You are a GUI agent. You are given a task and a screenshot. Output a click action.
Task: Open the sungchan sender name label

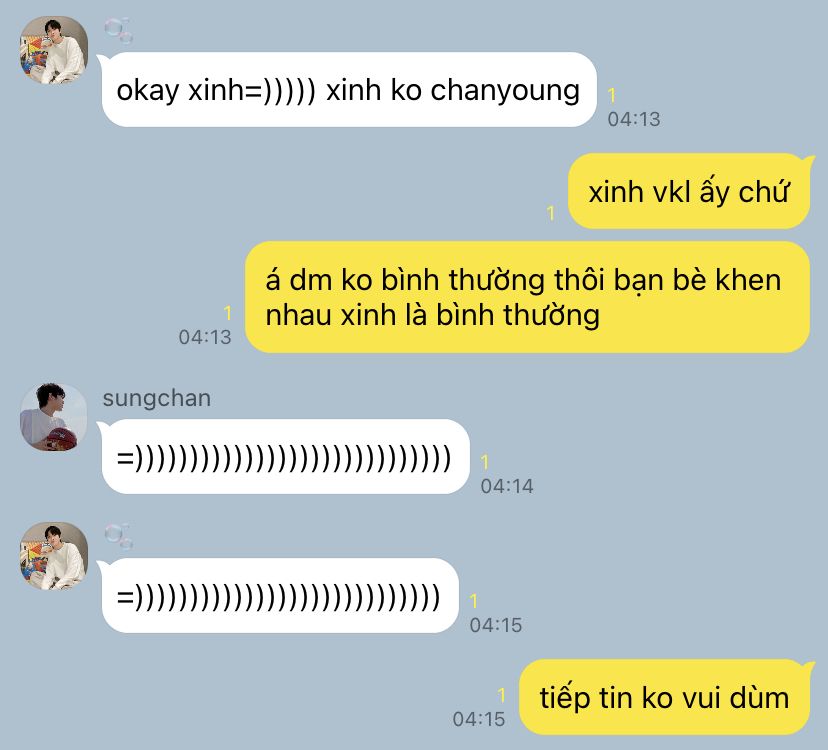click(x=157, y=398)
